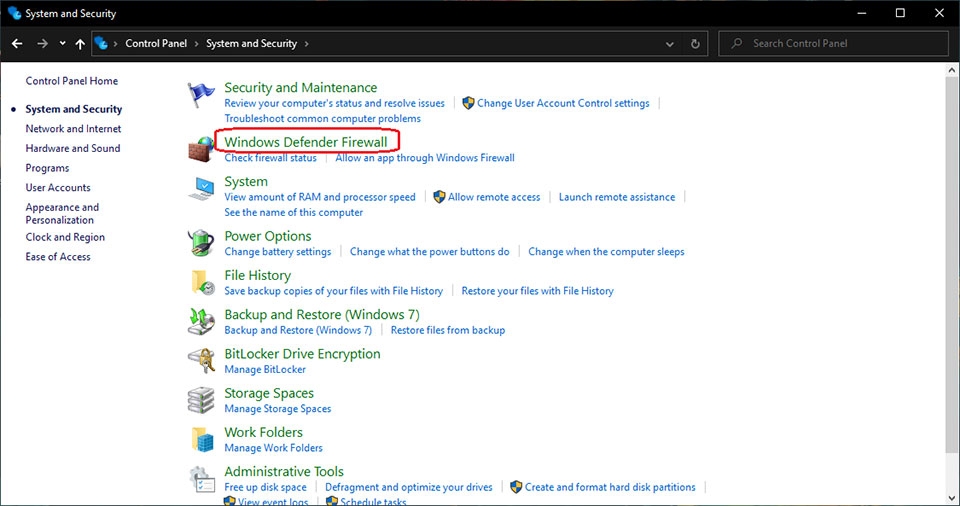
Task: Click the Search Control Panel field
Action: click(x=840, y=44)
